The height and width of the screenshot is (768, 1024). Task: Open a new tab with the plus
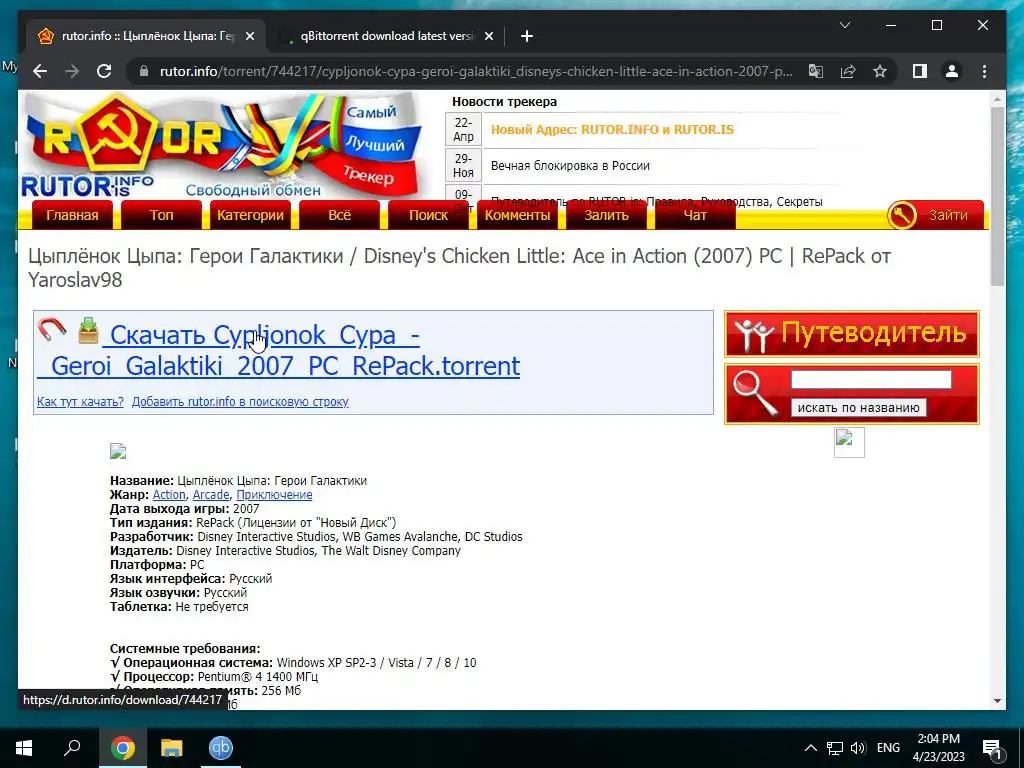pyautogui.click(x=527, y=37)
